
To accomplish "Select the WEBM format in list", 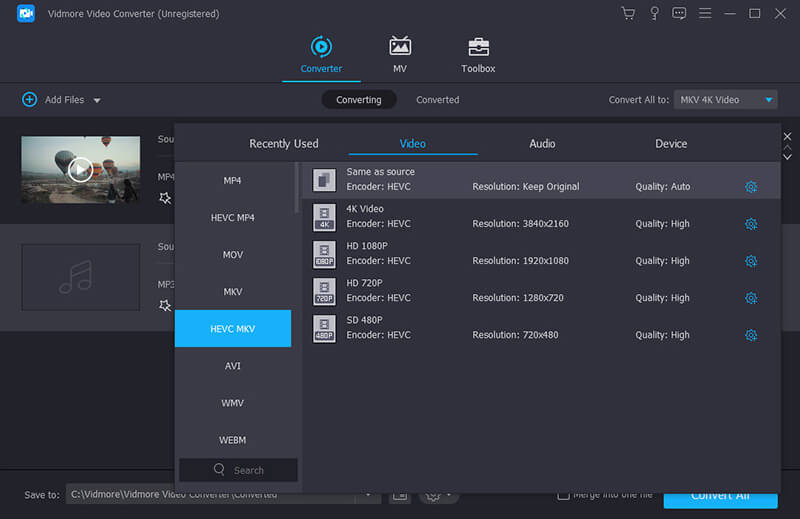I will pos(233,440).
